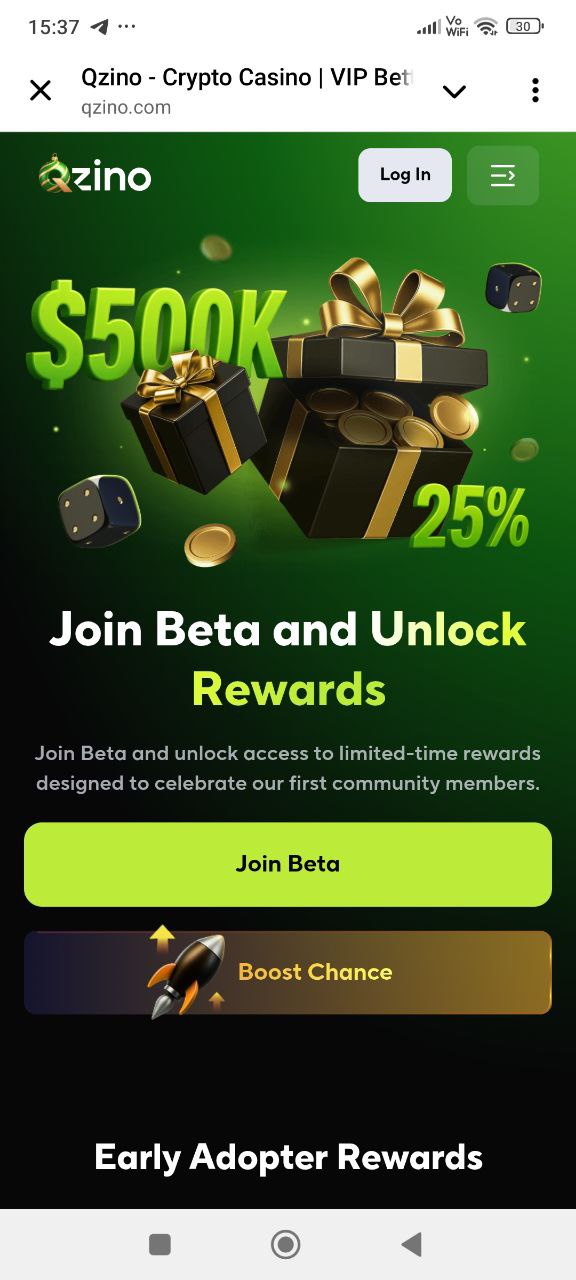Expand the page info chevron
Image resolution: width=576 pixels, height=1280 pixels.
pyautogui.click(x=454, y=92)
